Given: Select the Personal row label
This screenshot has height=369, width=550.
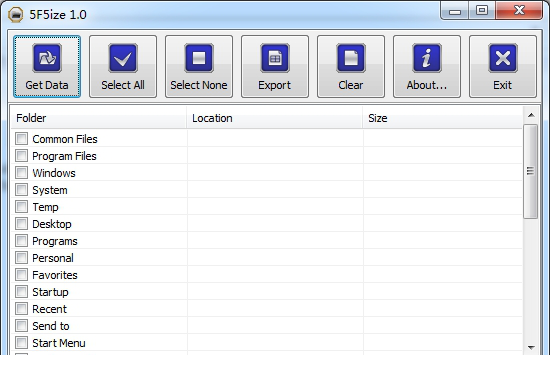Looking at the screenshot, I should pos(53,258).
